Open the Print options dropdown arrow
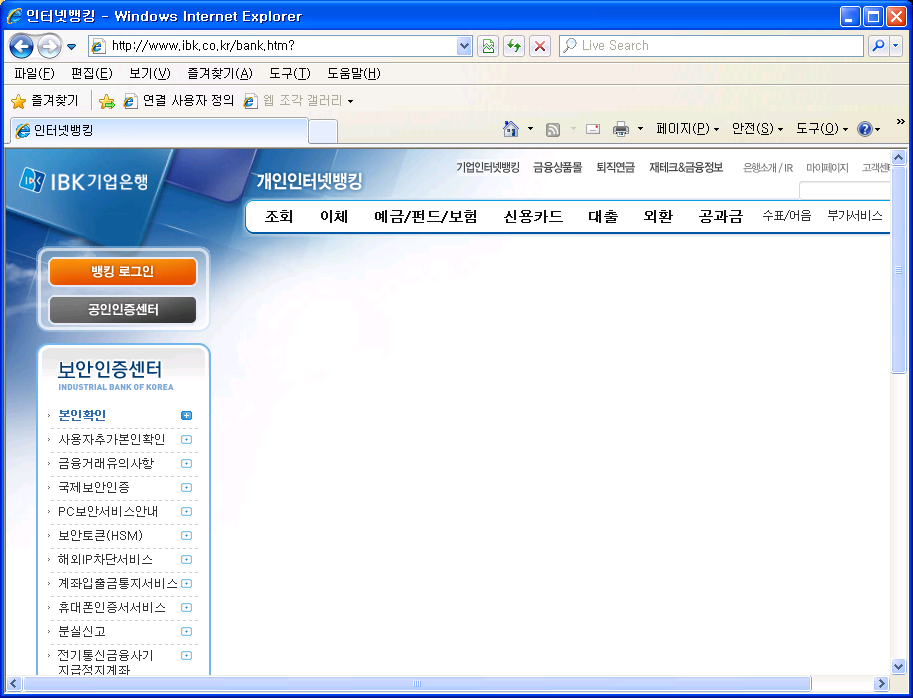913x698 pixels. click(x=640, y=129)
